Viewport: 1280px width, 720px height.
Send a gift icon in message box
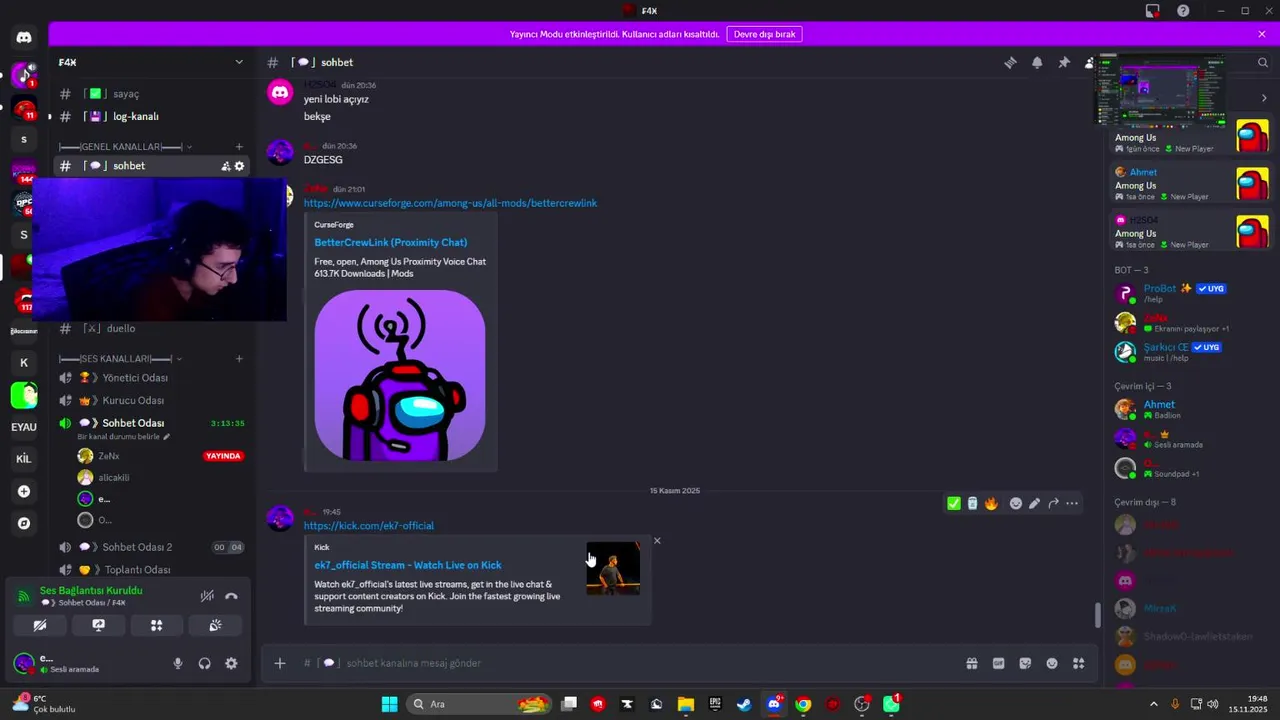tap(971, 663)
